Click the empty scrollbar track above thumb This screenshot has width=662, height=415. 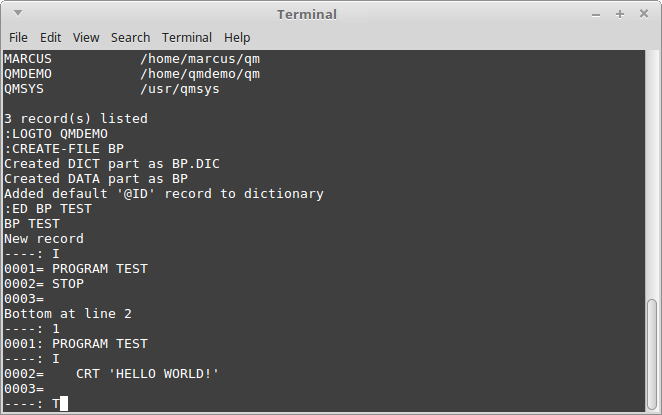coord(652,174)
